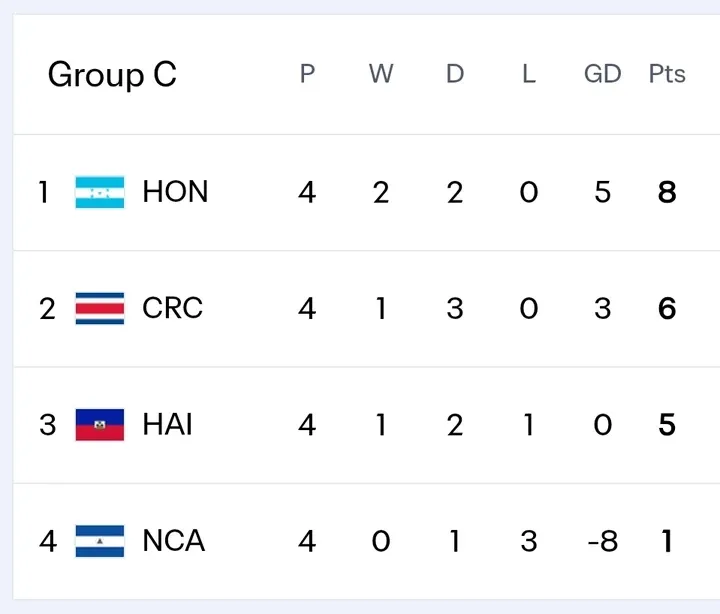Click Costa Rica points value 6
The width and height of the screenshot is (720, 614).
click(x=667, y=308)
